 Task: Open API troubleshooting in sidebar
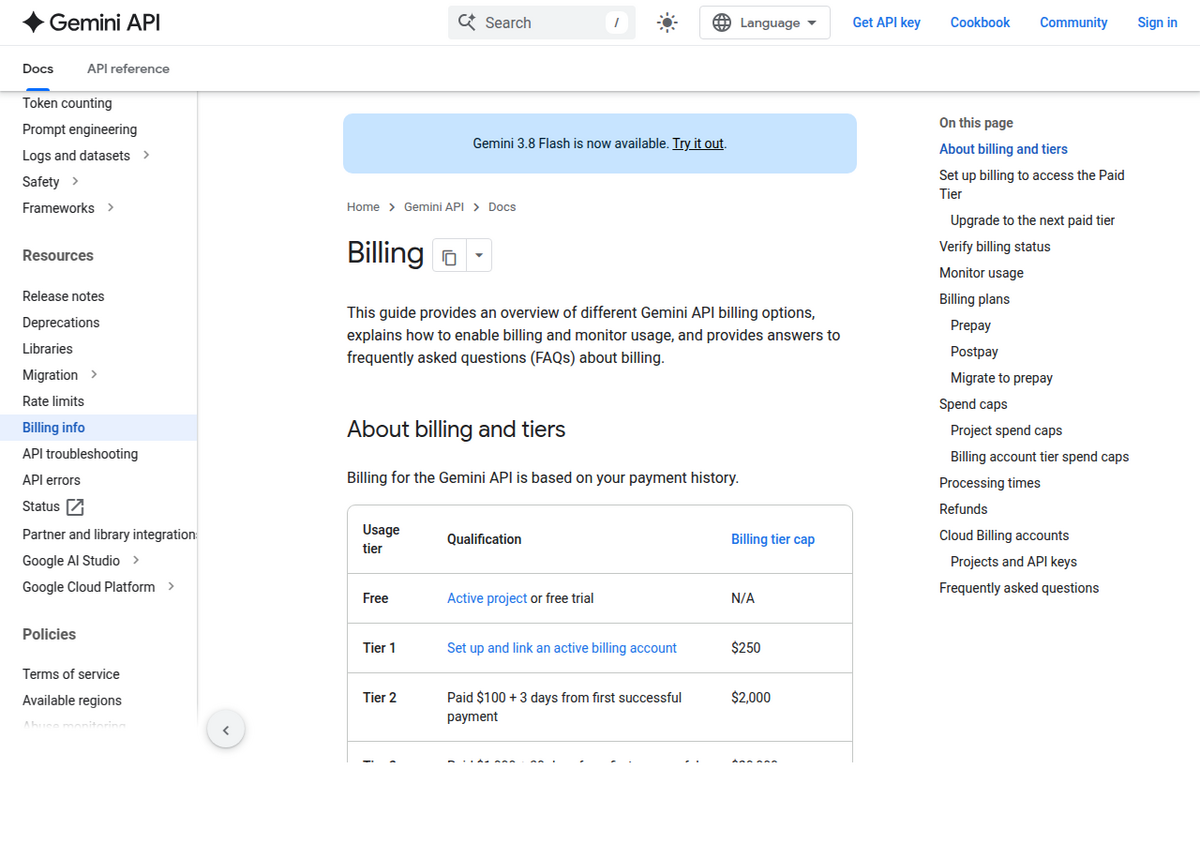80,453
